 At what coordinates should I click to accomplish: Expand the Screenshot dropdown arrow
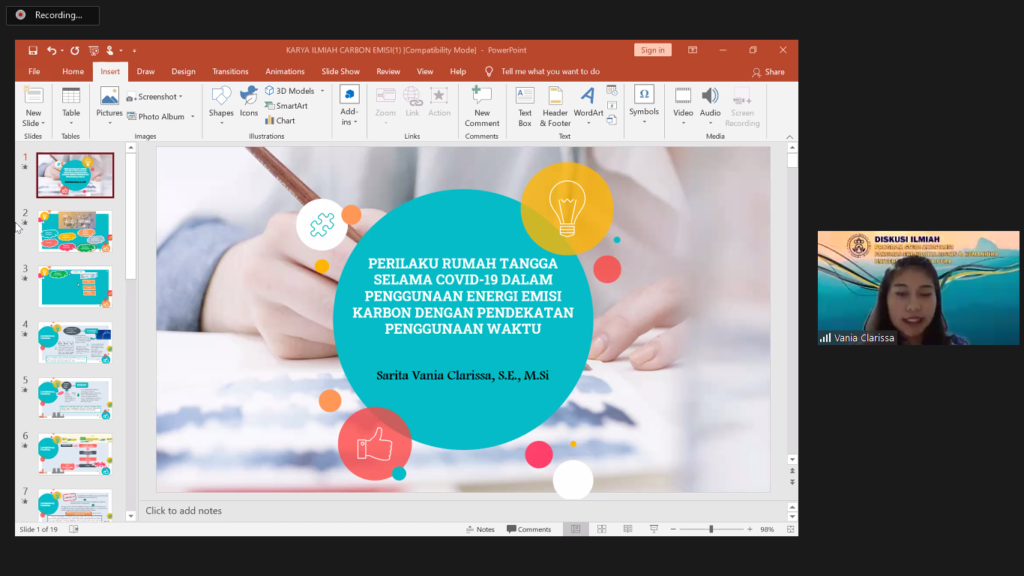[x=181, y=97]
